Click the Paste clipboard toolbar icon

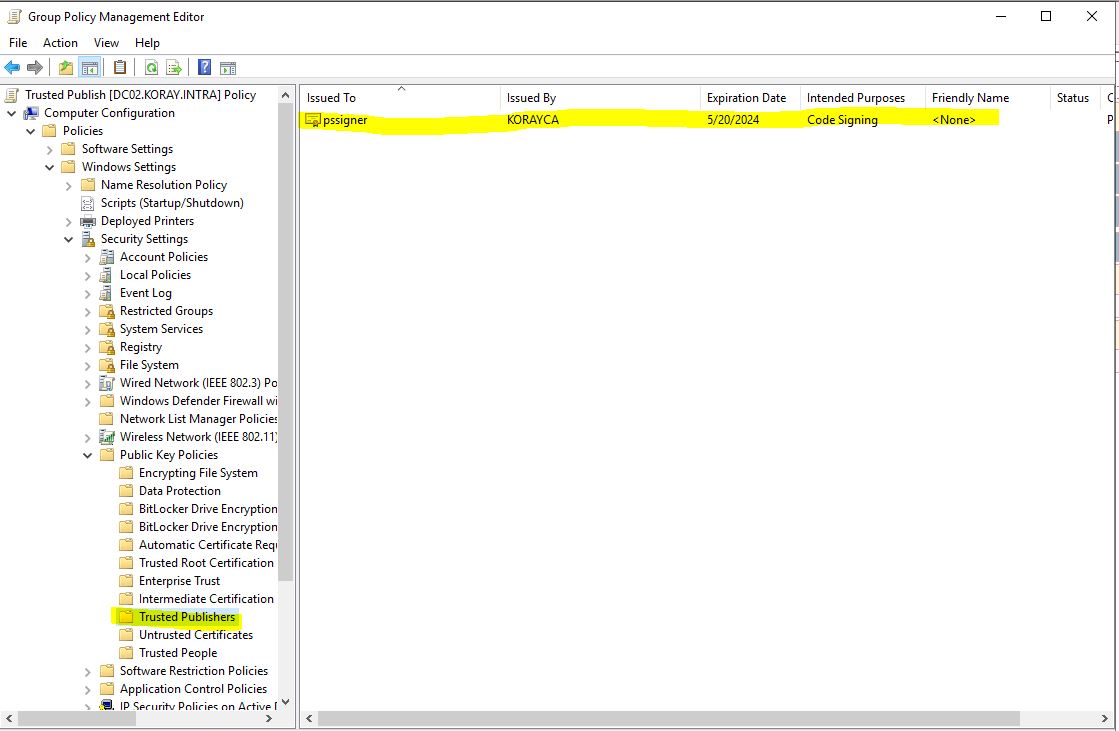tap(120, 68)
